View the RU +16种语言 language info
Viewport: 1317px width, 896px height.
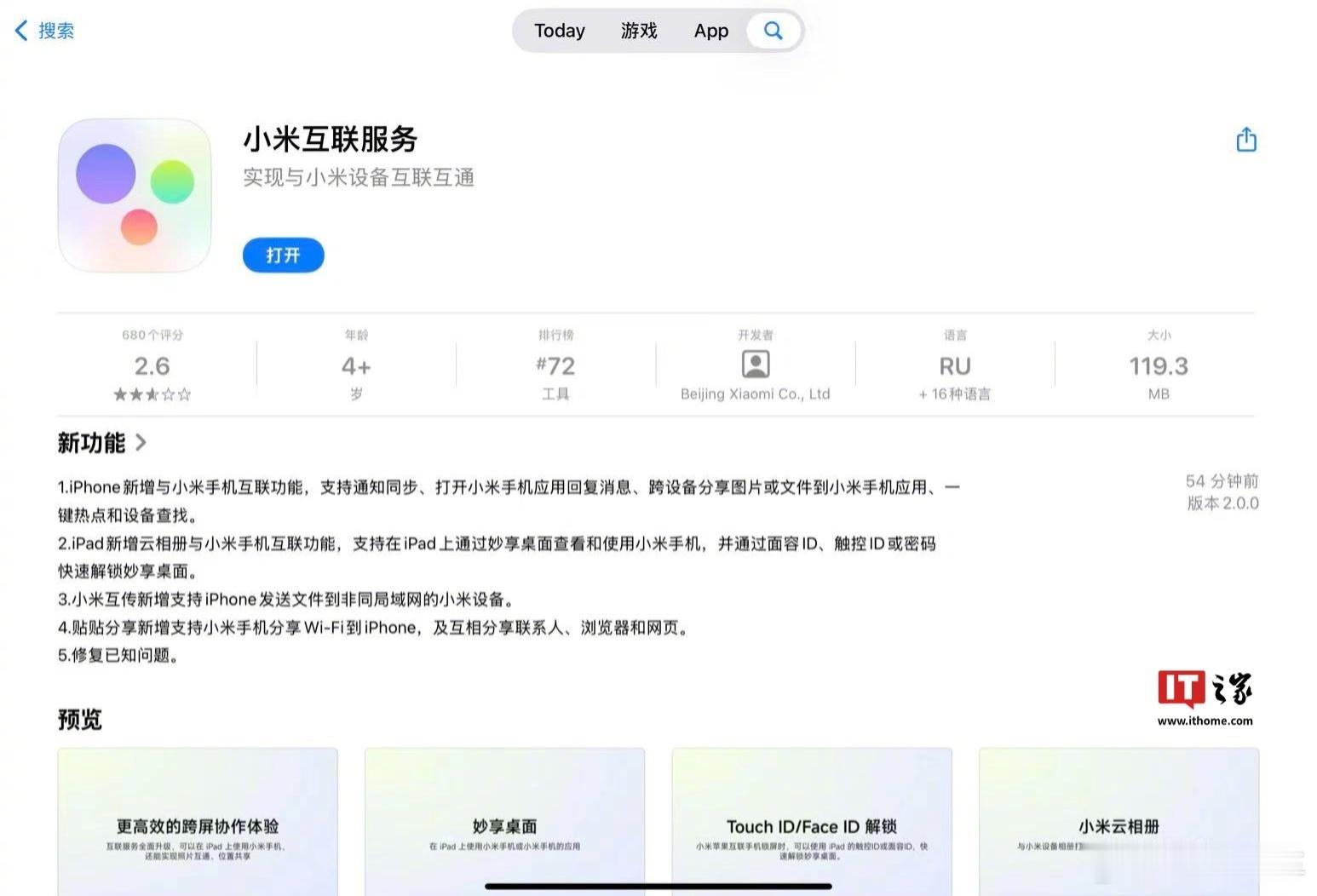click(955, 365)
